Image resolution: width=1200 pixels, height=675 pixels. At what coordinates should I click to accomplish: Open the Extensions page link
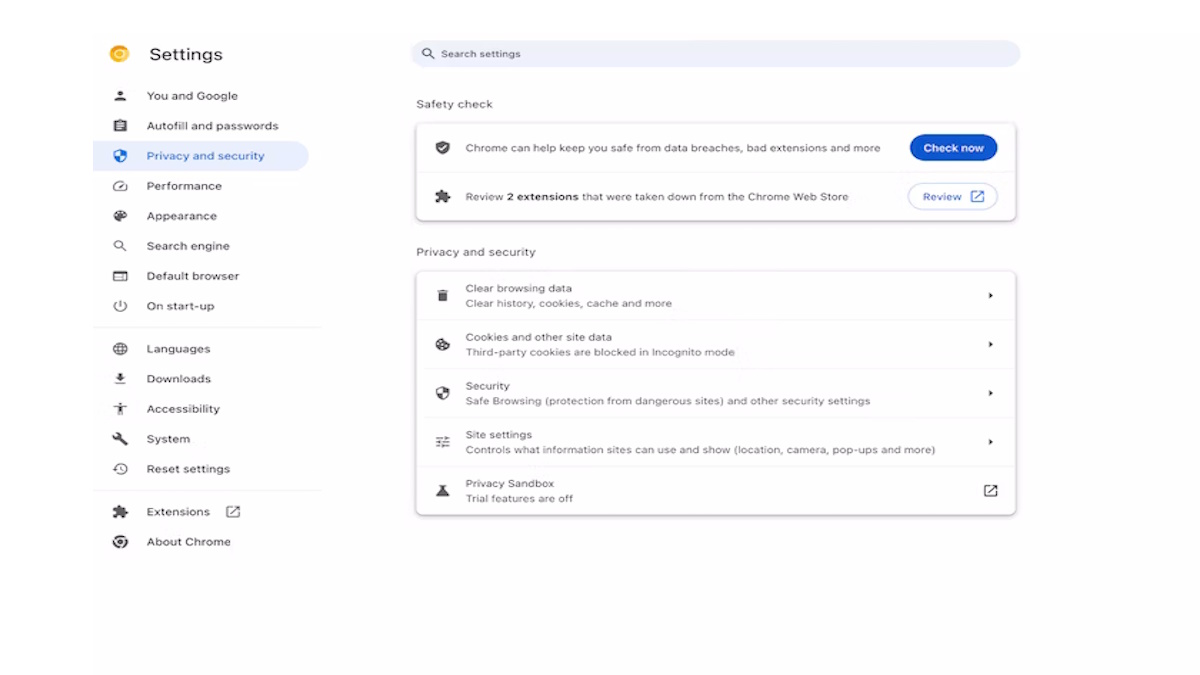(x=178, y=512)
